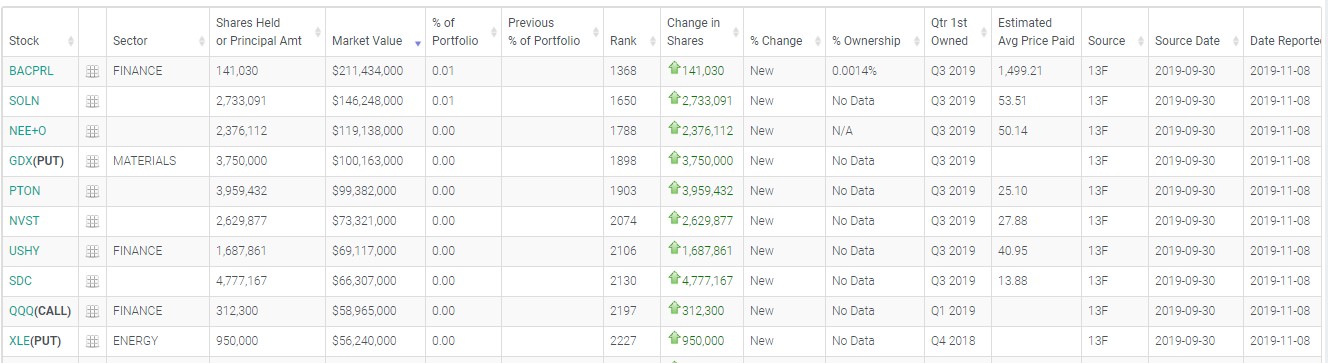Open the PTON stock link
The height and width of the screenshot is (363, 1328).
[25, 191]
